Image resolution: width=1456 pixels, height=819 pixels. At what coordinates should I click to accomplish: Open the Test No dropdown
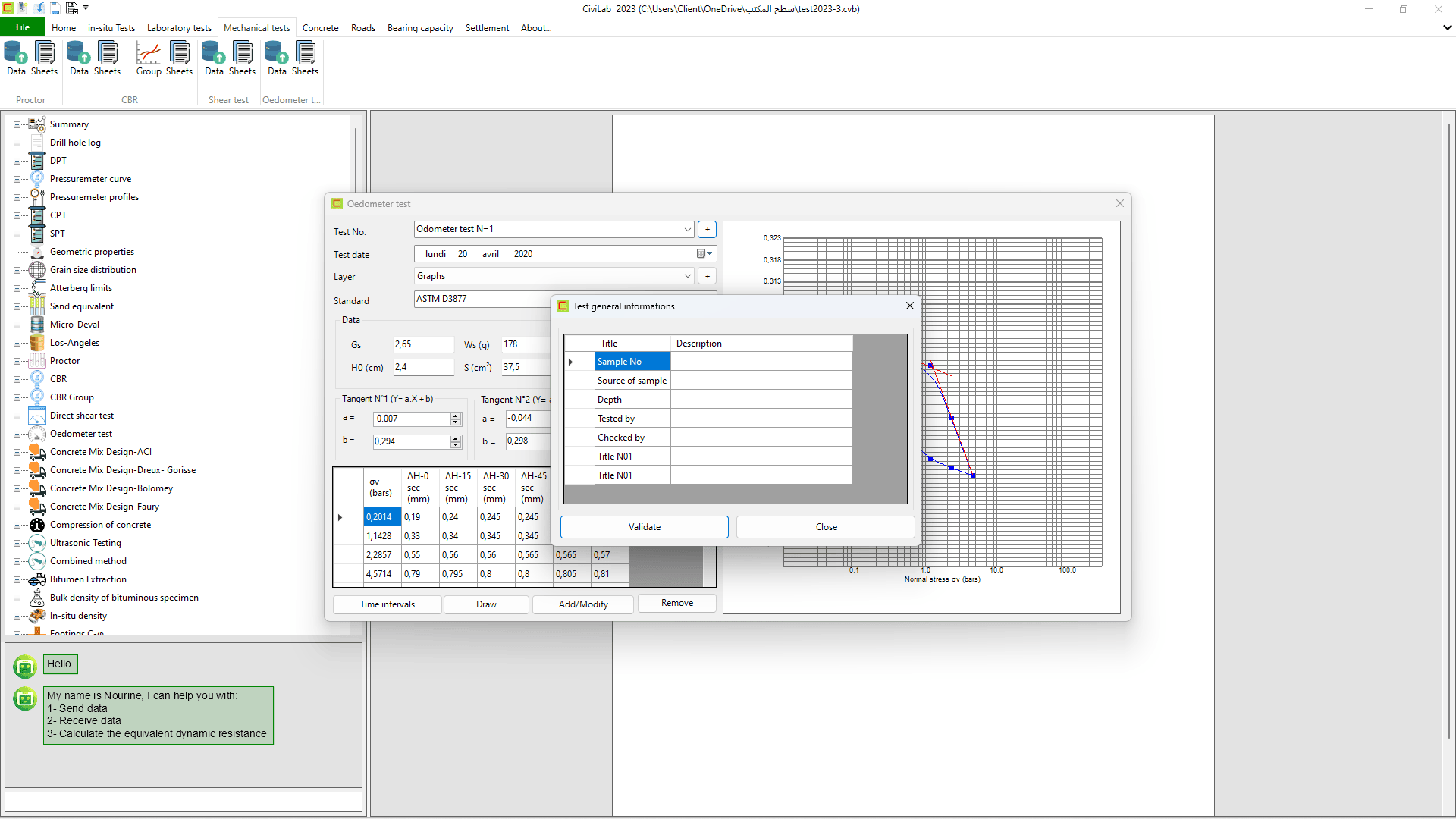point(687,229)
